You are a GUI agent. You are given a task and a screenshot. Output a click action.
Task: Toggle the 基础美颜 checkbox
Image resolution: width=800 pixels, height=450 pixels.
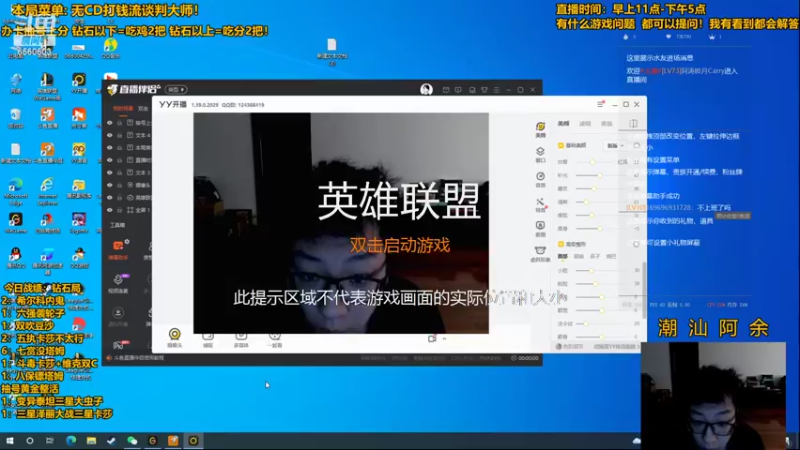[x=561, y=145]
